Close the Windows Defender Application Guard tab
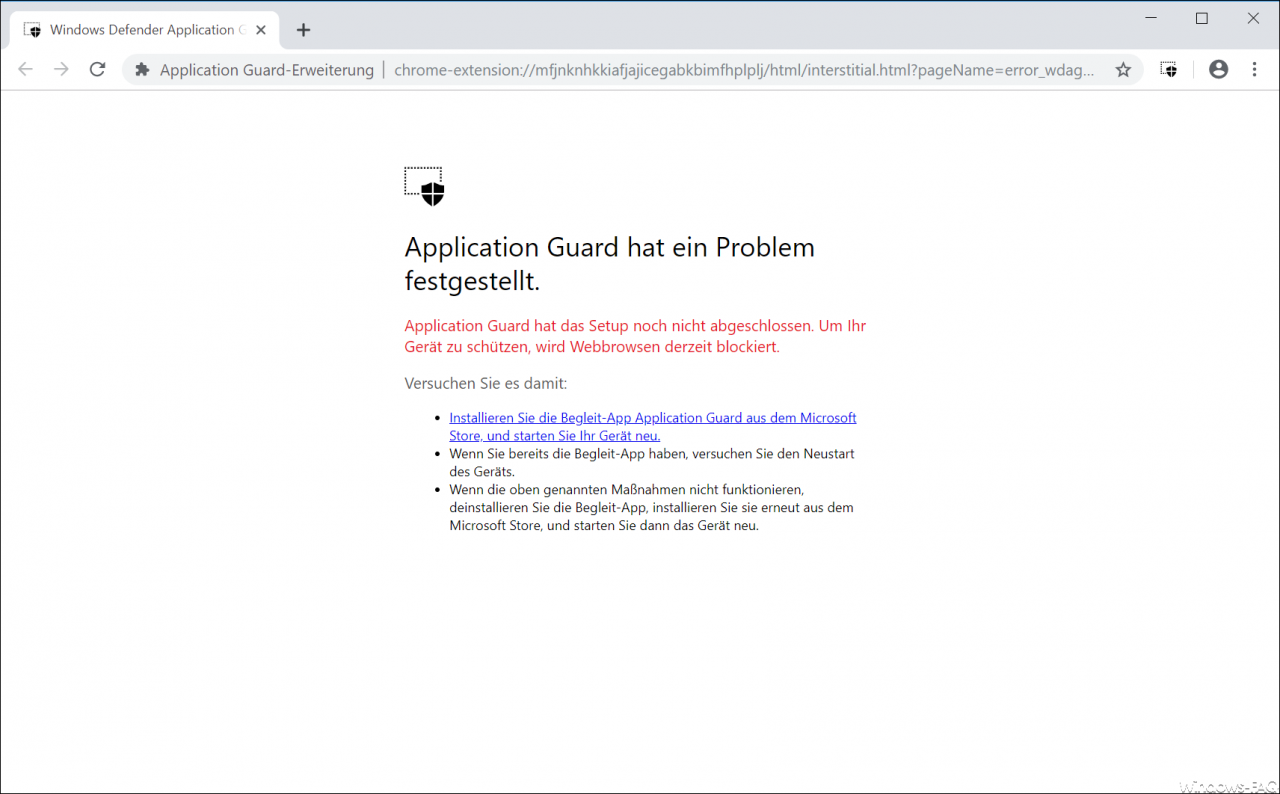 pyautogui.click(x=261, y=30)
